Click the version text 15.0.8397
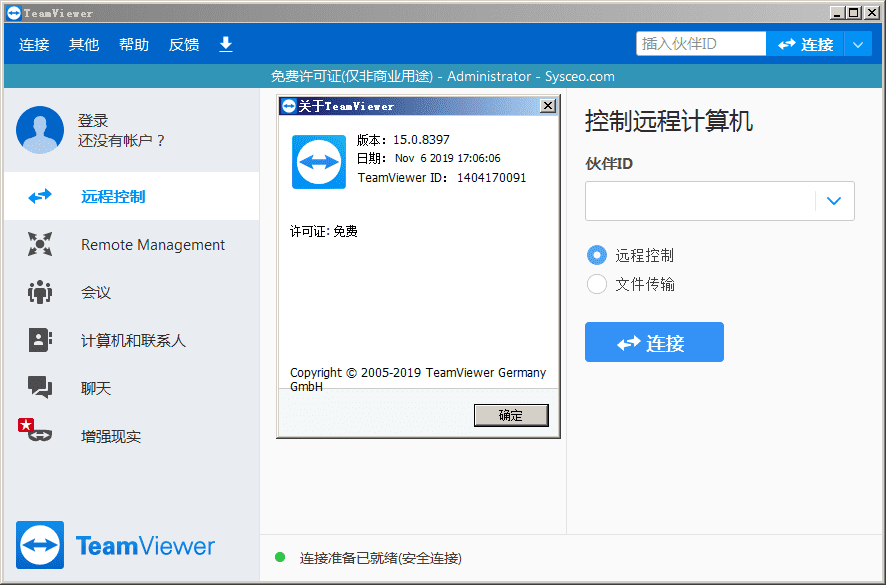This screenshot has width=886, height=585. coord(422,140)
